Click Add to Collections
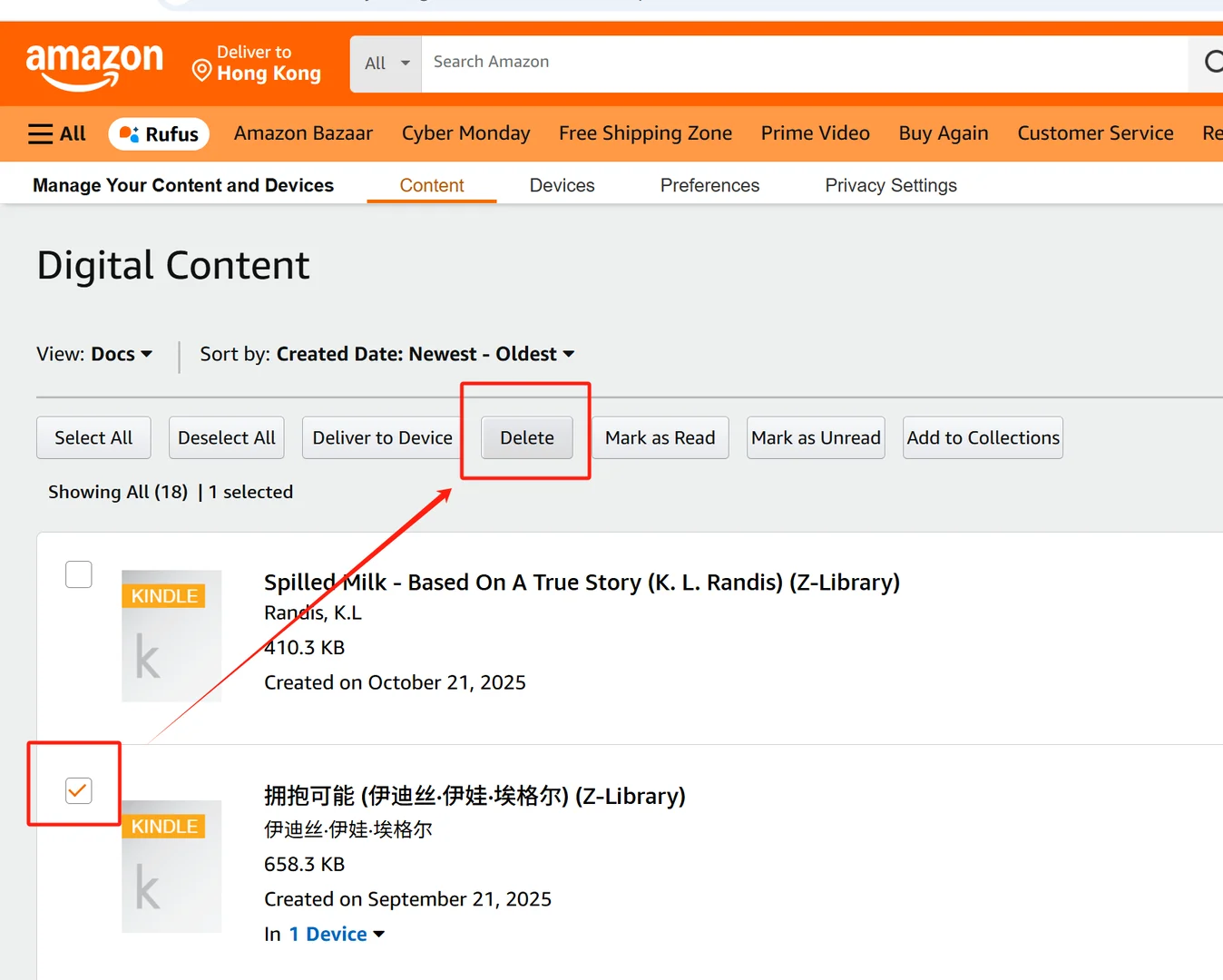 coord(983,437)
